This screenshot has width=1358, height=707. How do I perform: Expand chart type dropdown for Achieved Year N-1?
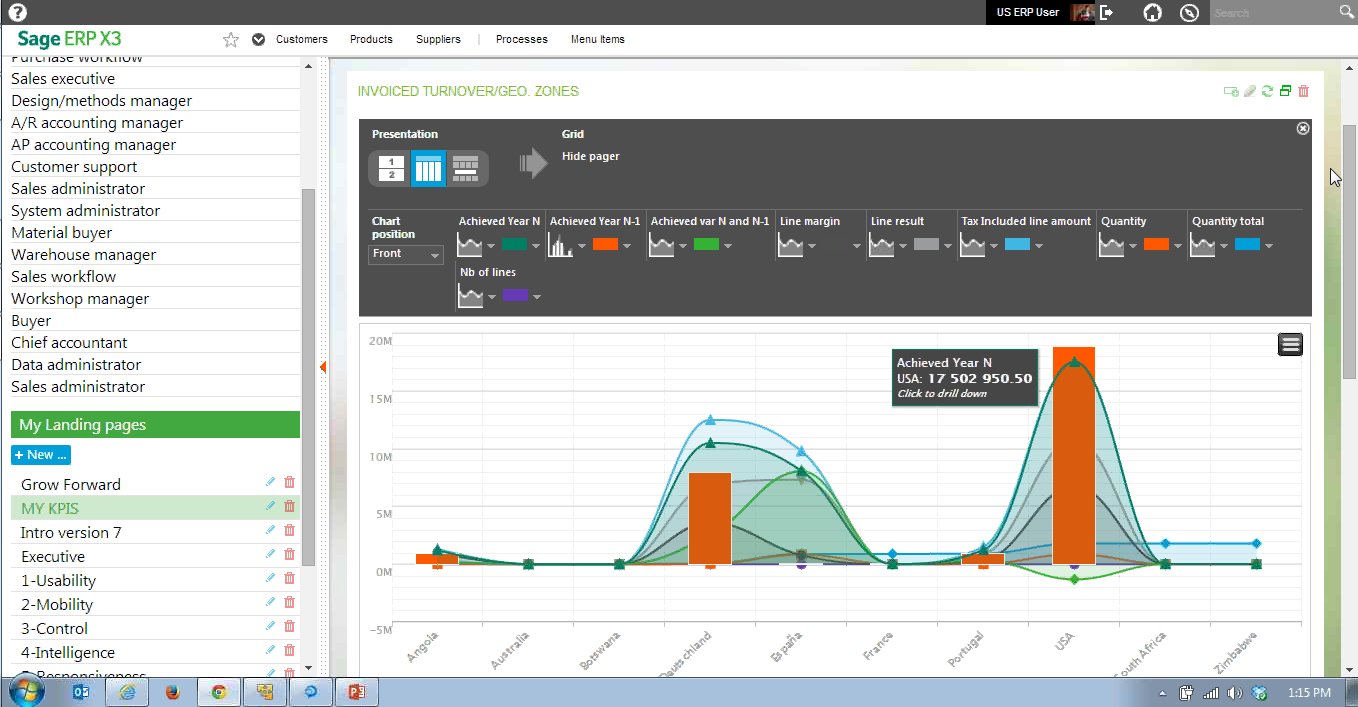click(582, 245)
